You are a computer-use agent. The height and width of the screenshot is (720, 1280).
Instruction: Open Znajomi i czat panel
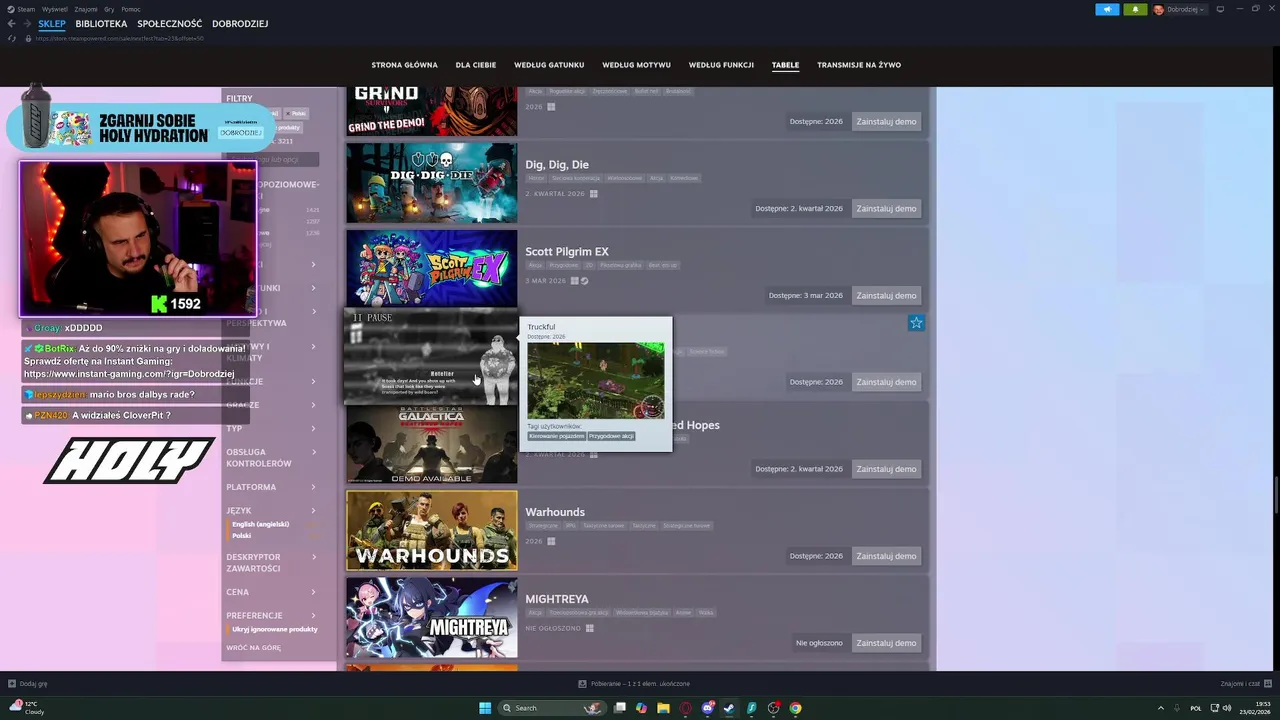click(x=1245, y=684)
